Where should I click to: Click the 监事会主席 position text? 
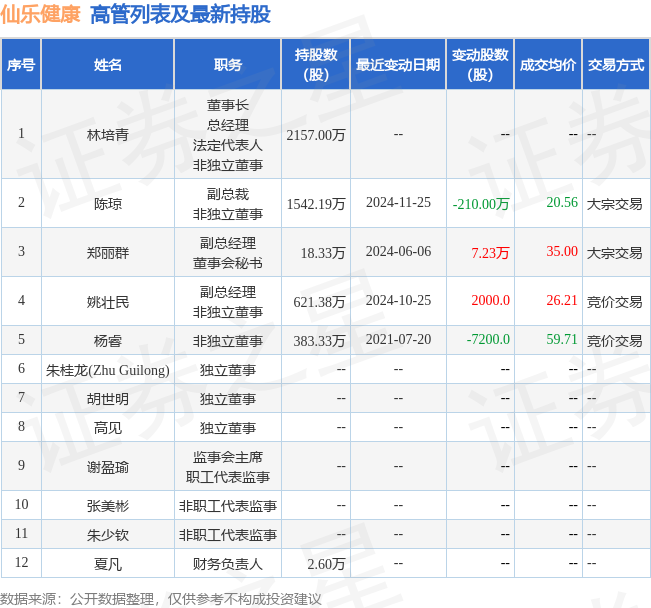(x=228, y=457)
